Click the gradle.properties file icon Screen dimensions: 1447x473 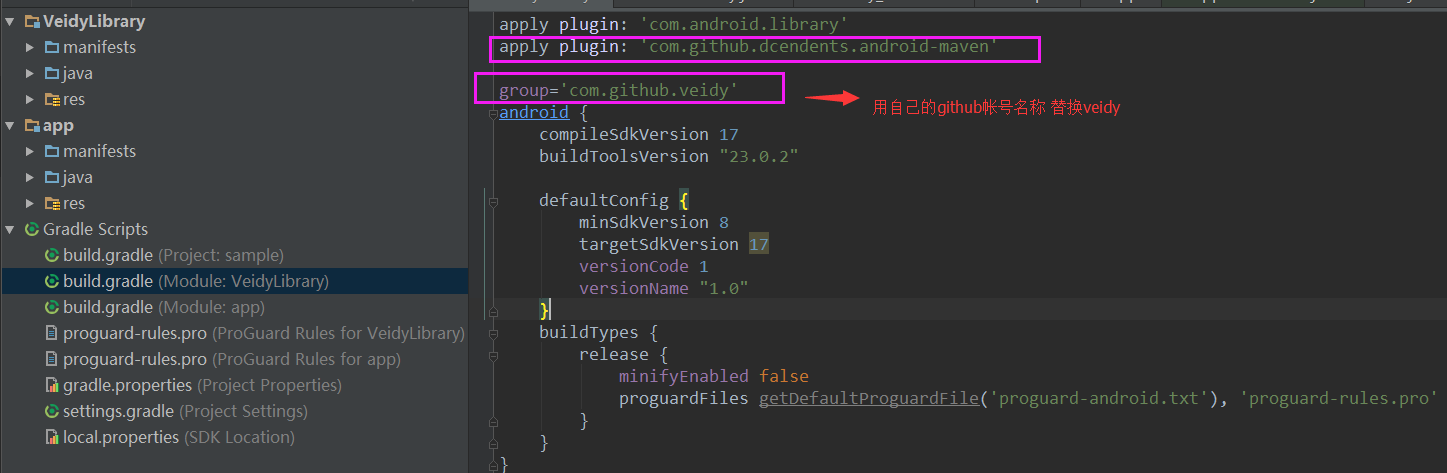point(52,385)
